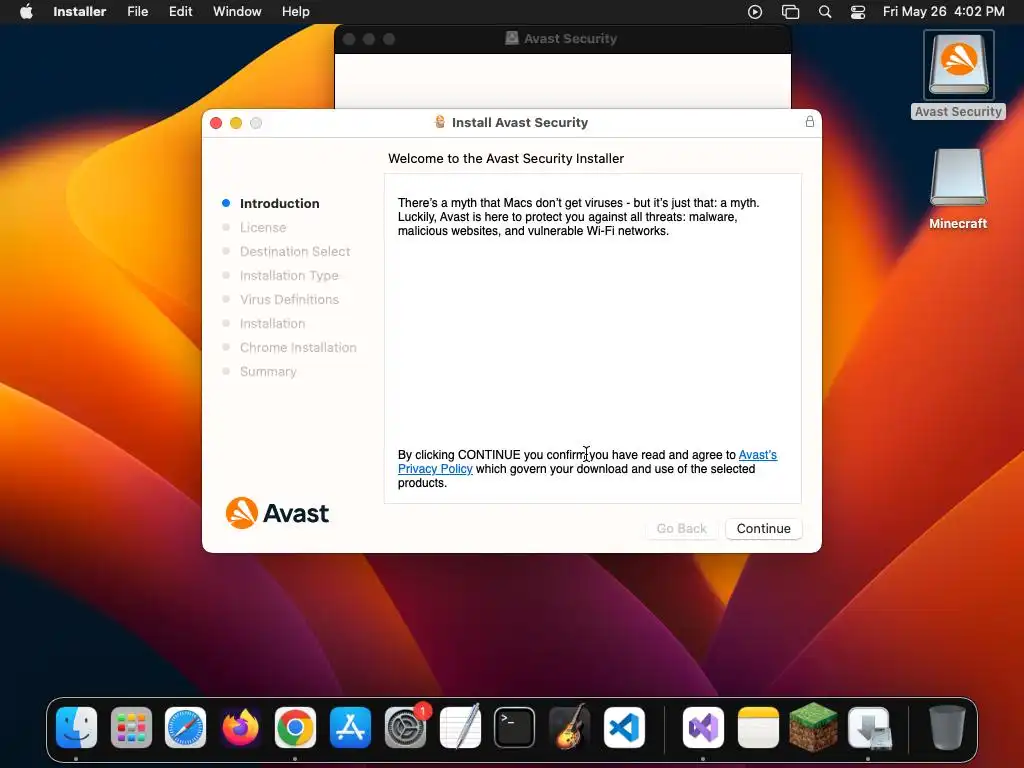The image size is (1024, 768).
Task: Open Finder from the Dock
Action: coord(76,728)
